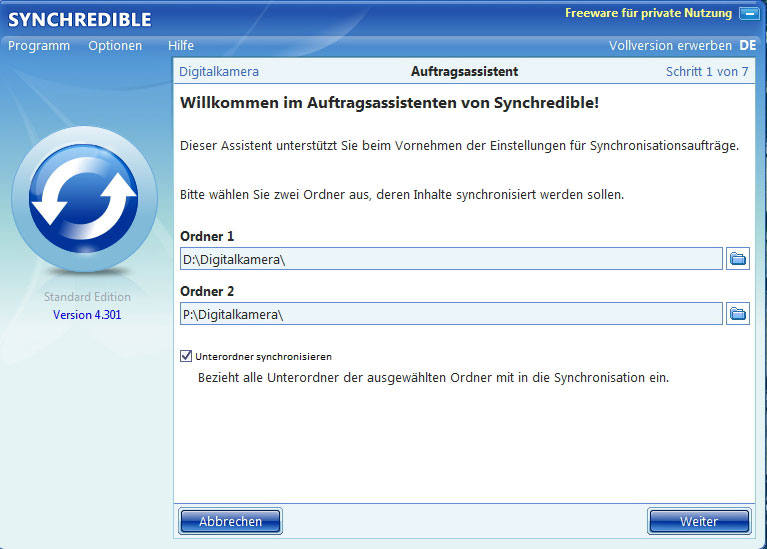
Task: Click the Abbrechen button
Action: pyautogui.click(x=230, y=522)
